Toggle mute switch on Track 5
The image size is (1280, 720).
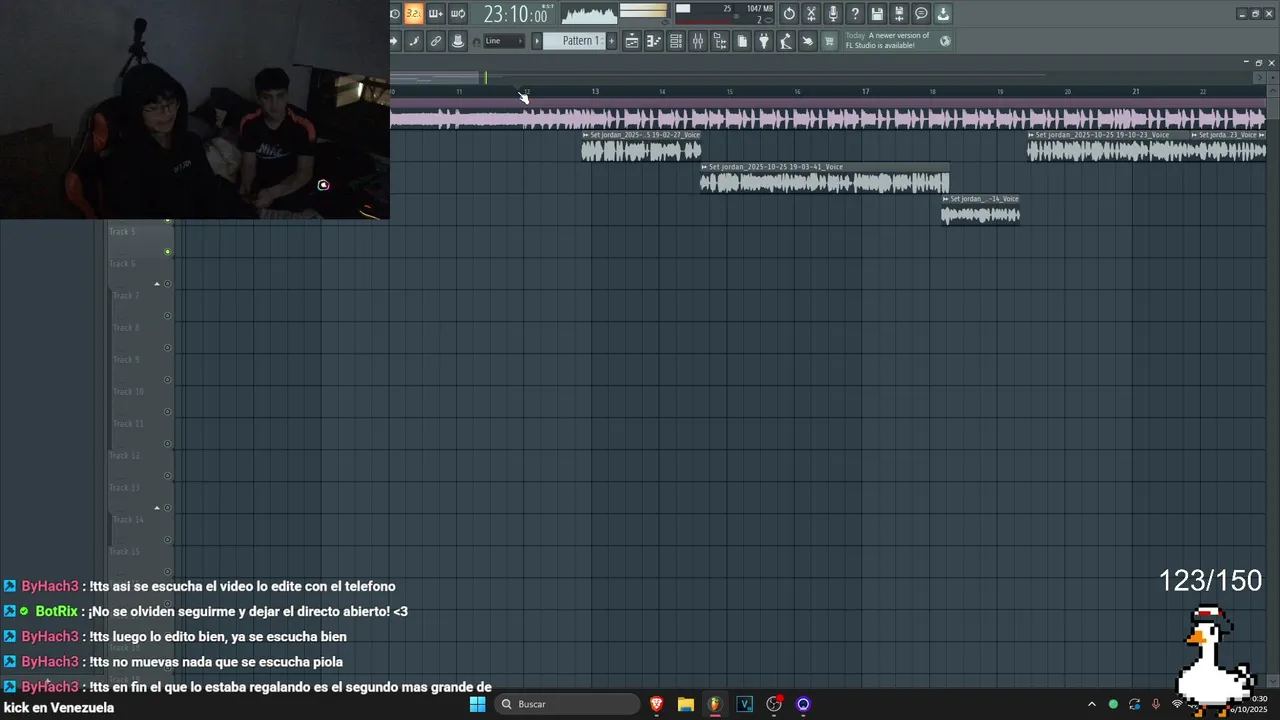(167, 252)
